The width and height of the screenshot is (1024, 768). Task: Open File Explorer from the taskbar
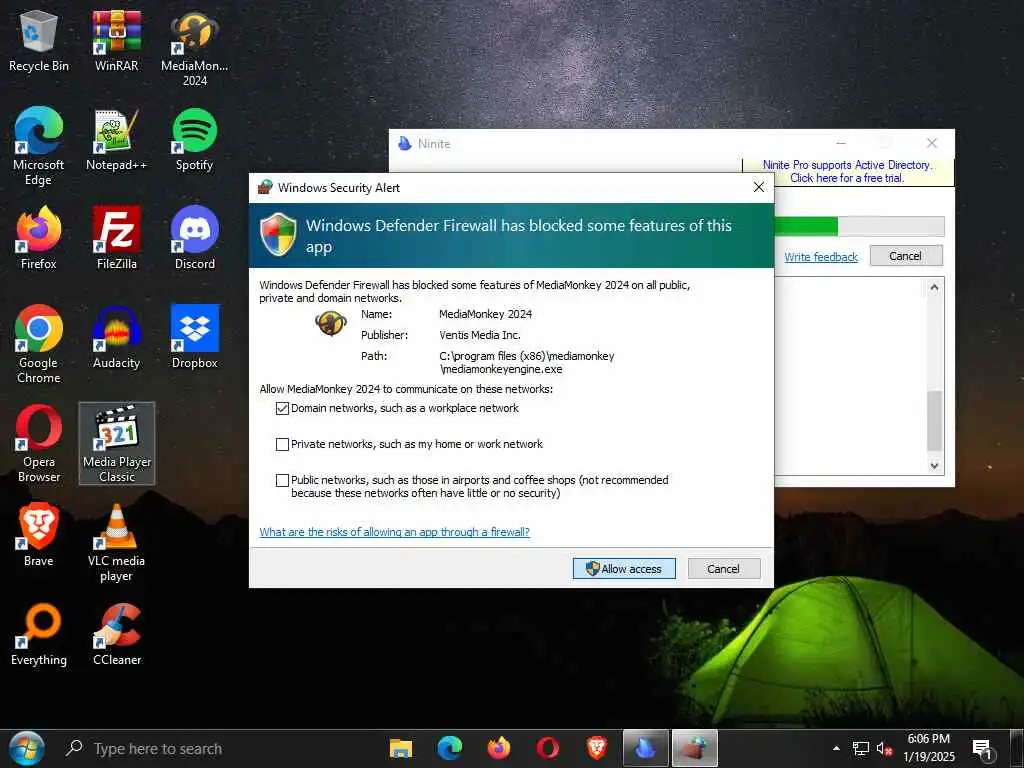[400, 748]
